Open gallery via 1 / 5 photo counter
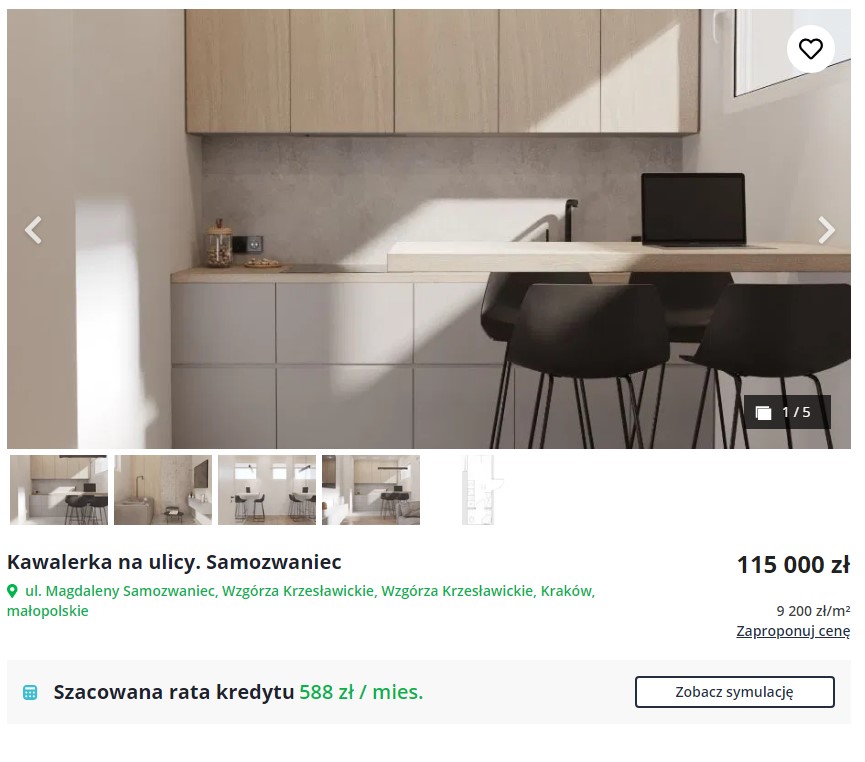865x762 pixels. 787,412
